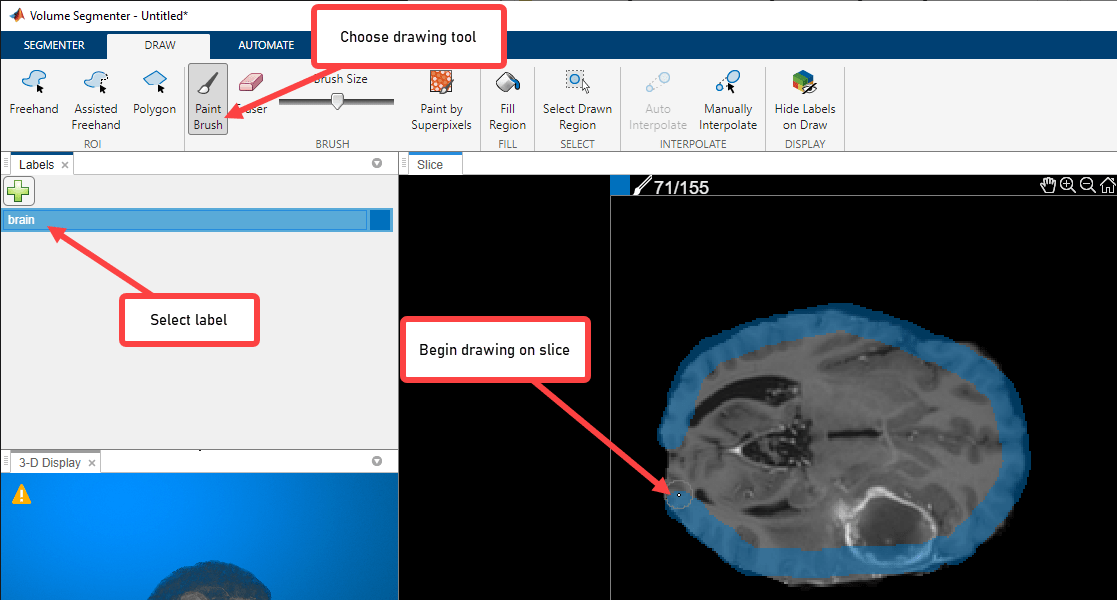
Task: Click the MATLAB logo in title bar
Action: click(16, 15)
